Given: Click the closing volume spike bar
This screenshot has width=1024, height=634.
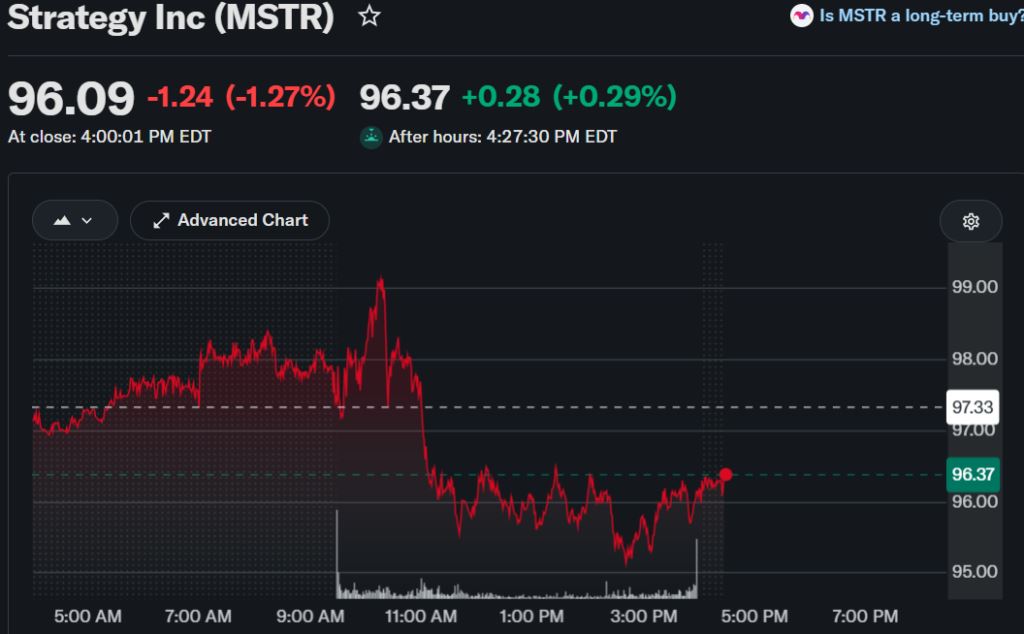Looking at the screenshot, I should pyautogui.click(x=696, y=568).
